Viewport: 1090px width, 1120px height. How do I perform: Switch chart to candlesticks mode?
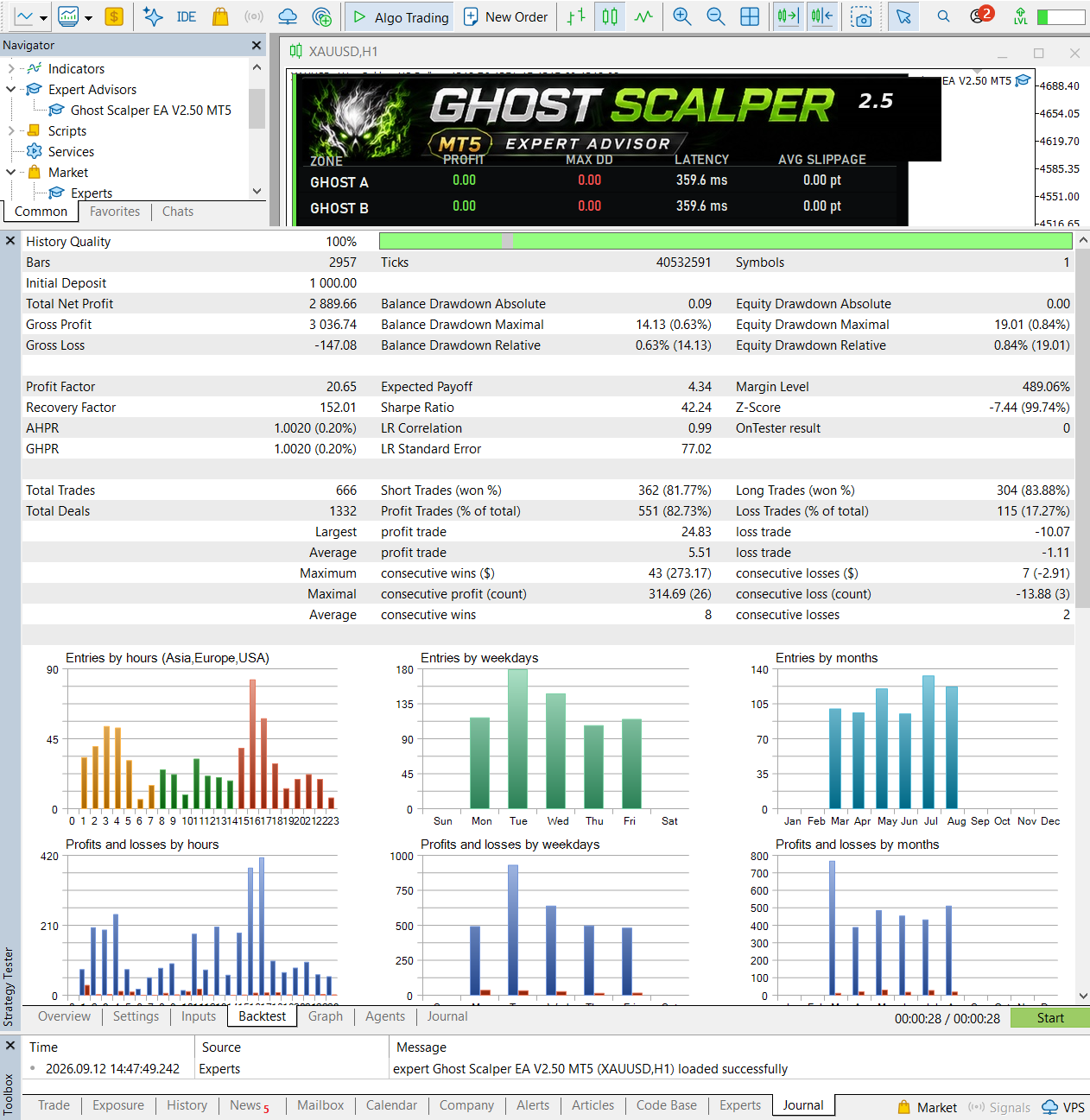tap(610, 16)
